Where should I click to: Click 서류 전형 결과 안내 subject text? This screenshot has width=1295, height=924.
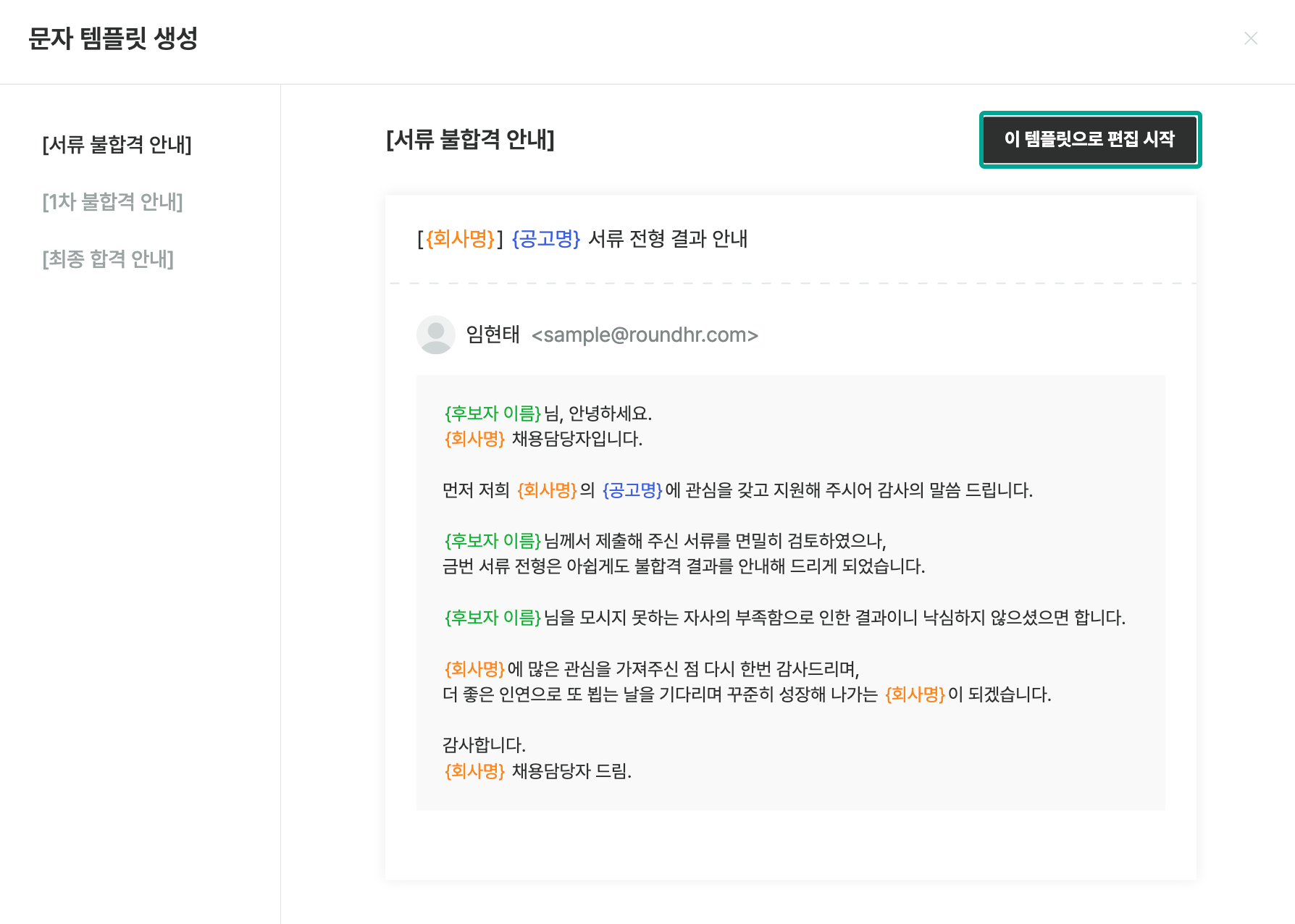pos(668,238)
